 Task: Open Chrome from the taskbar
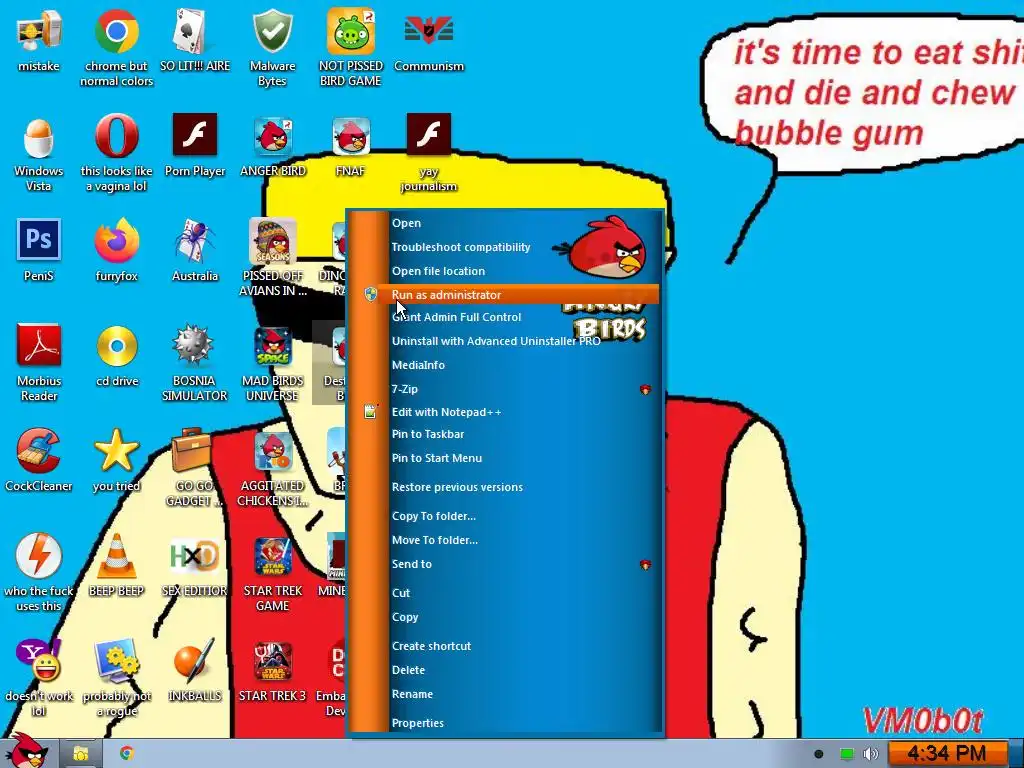[x=127, y=754]
